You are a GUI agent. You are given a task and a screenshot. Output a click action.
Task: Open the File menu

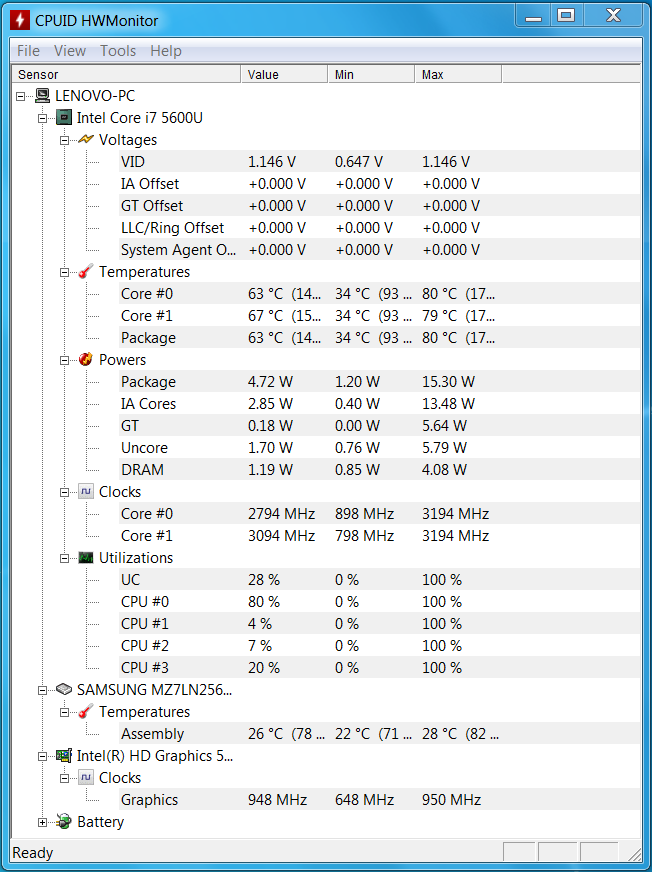tap(28, 51)
